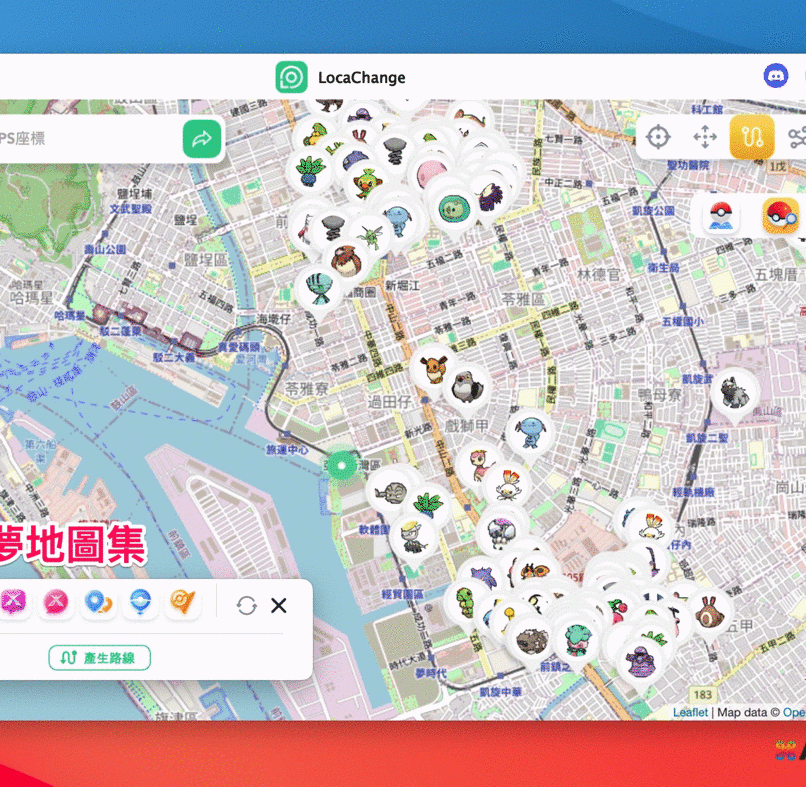Screen dimensions: 806x787
Task: Click the green current location marker
Action: coord(342,465)
